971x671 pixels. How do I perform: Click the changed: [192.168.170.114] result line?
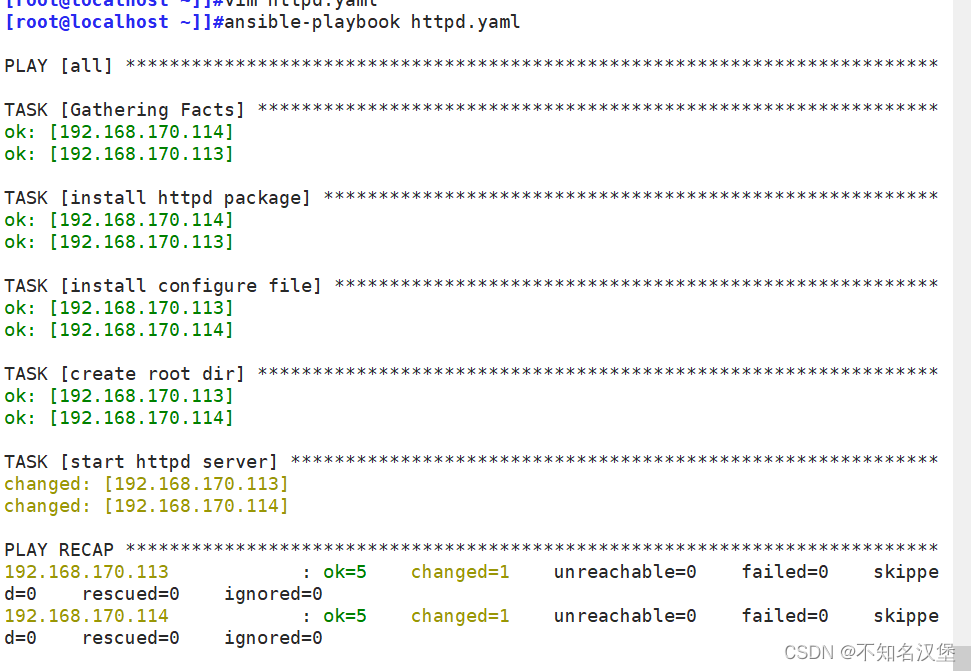[146, 506]
